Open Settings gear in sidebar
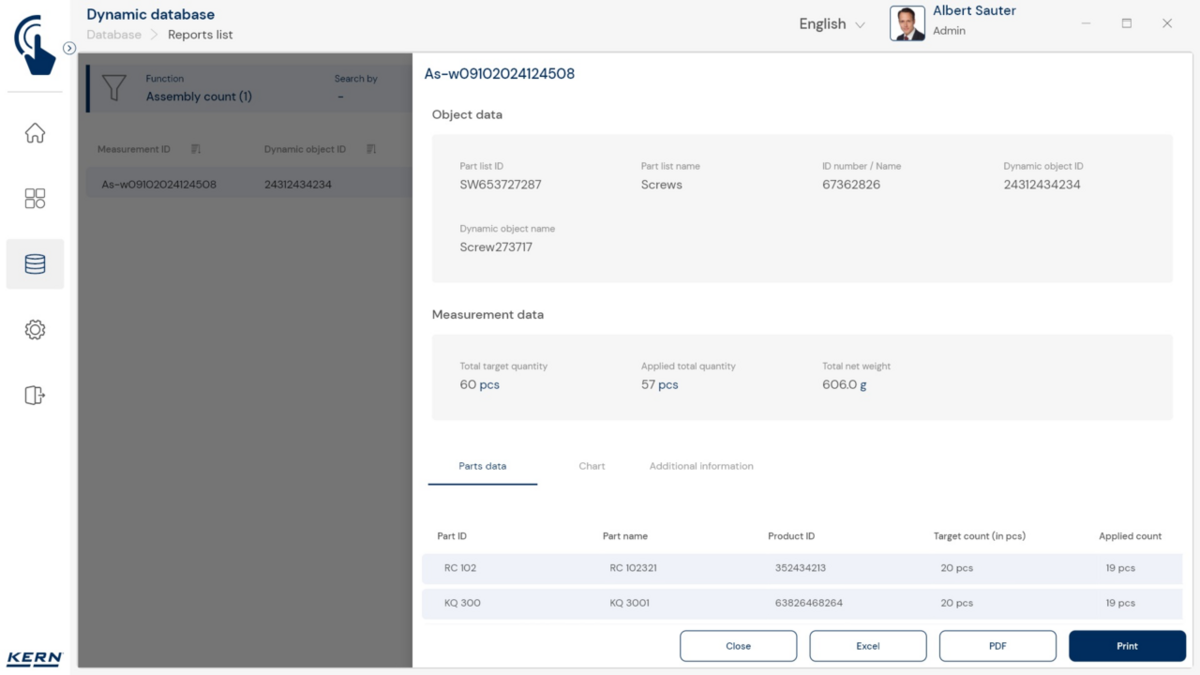Screen dimensions: 1200x675 (x=35, y=330)
